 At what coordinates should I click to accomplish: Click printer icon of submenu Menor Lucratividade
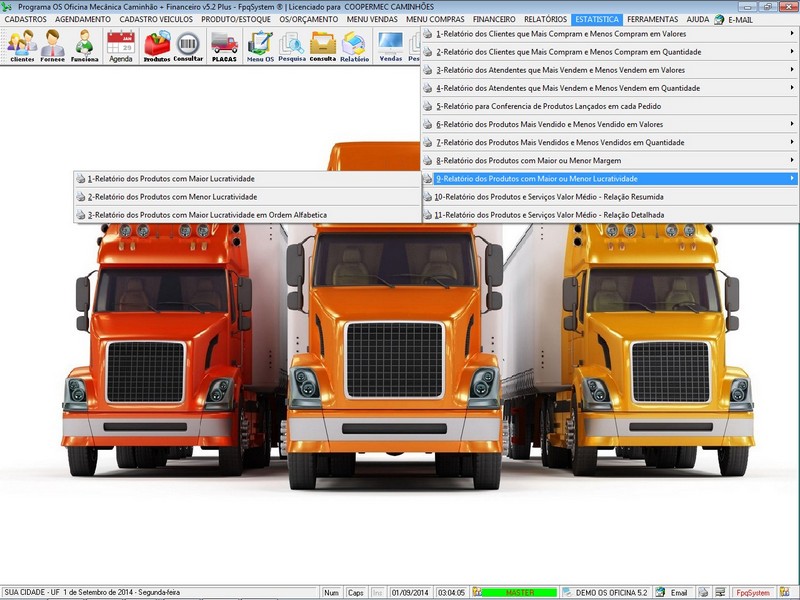(81, 197)
